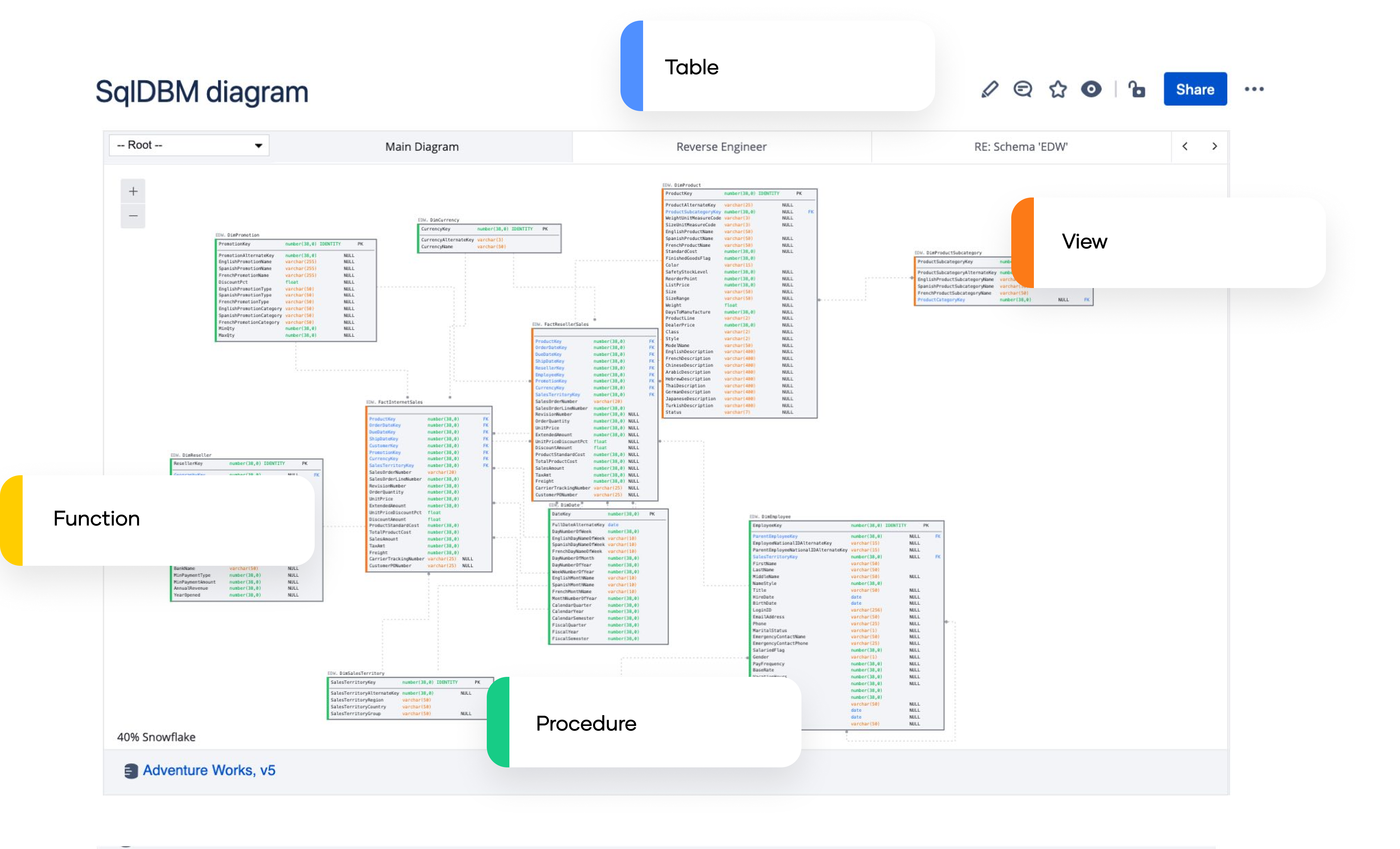Screen dimensions: 1400x849
Task: Expand the -- Root -- dropdown
Action: point(189,145)
